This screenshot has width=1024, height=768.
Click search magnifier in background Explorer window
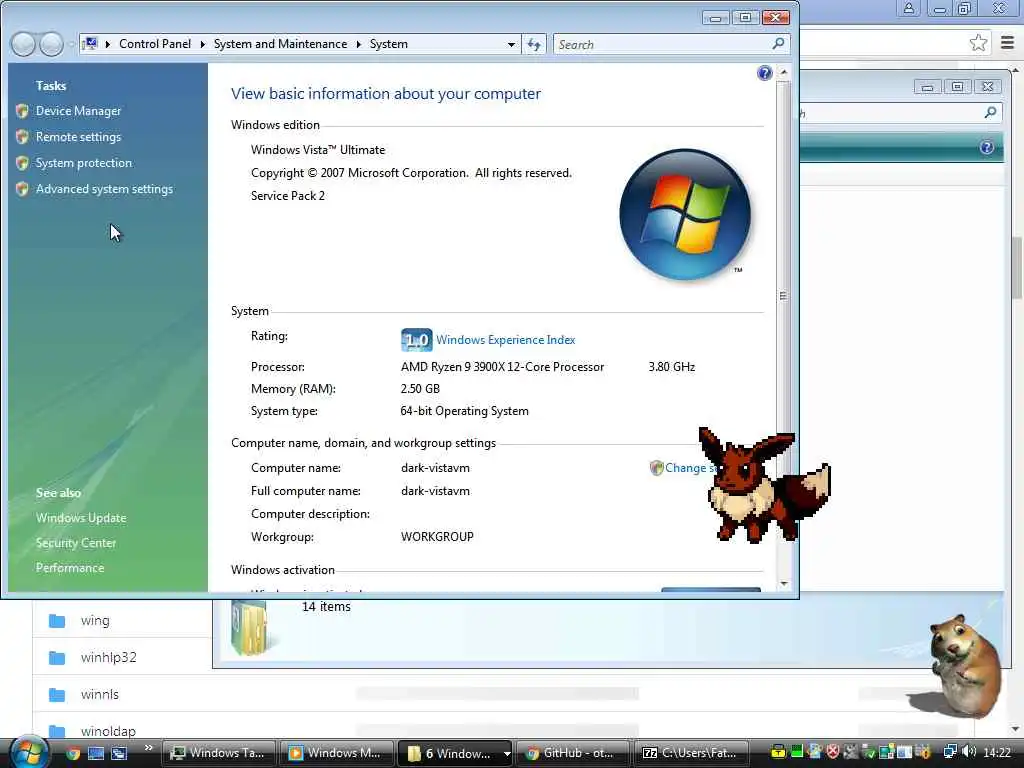(991, 112)
